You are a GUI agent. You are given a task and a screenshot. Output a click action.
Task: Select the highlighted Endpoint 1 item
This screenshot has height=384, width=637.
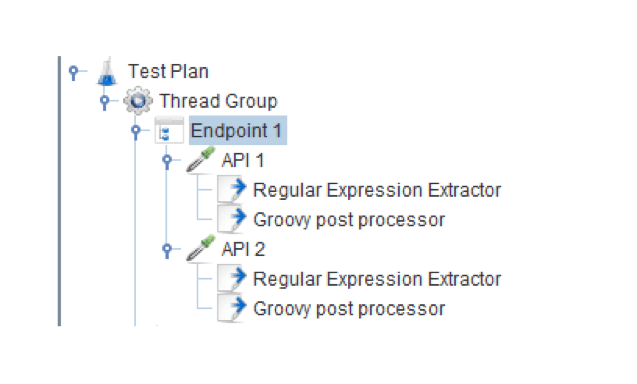pyautogui.click(x=238, y=130)
